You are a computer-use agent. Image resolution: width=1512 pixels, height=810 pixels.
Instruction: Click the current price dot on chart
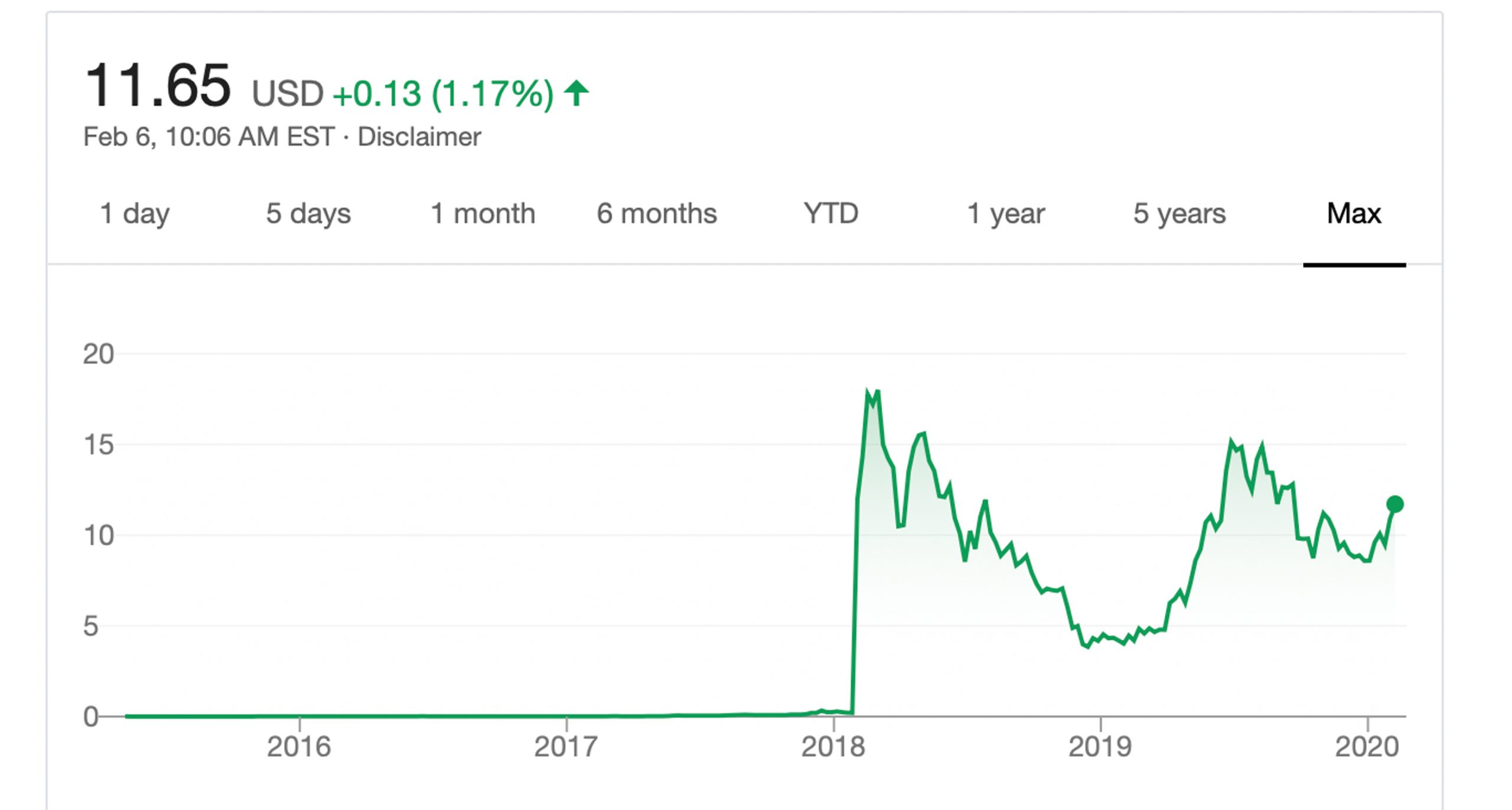click(x=1395, y=504)
